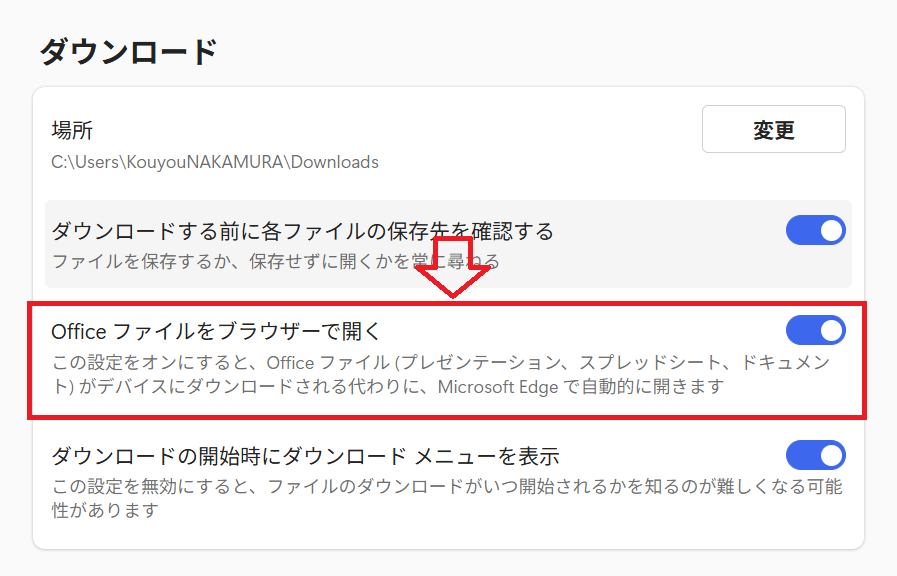
Task: Turn off ダウンロード メニューを表示 toggle switch
Action: pyautogui.click(x=815, y=456)
